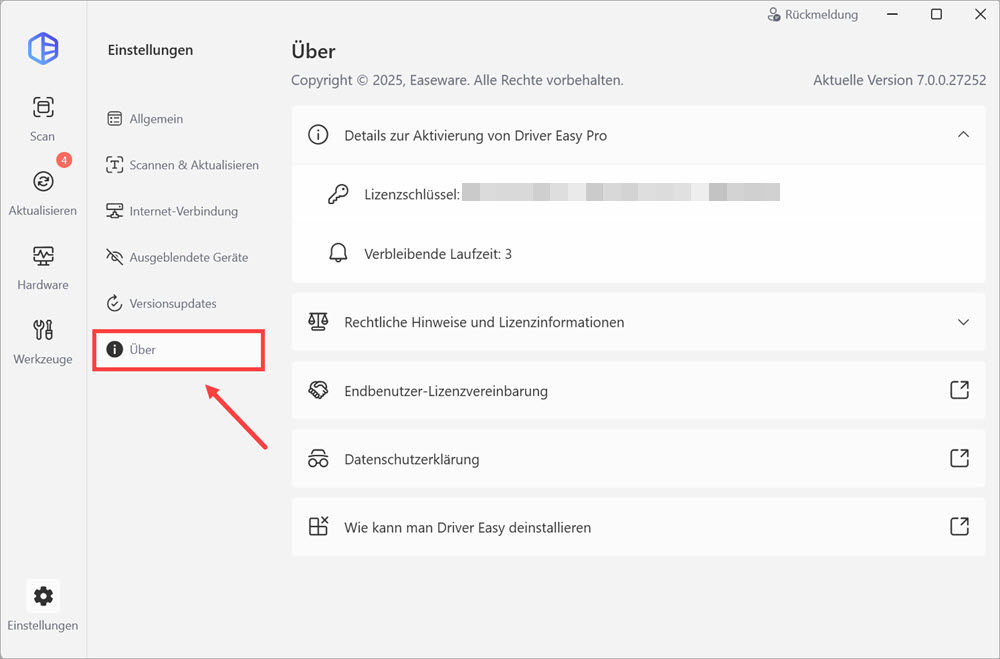Image resolution: width=1000 pixels, height=659 pixels.
Task: Open the Datenschutzerklärung link text
Action: pos(412,459)
